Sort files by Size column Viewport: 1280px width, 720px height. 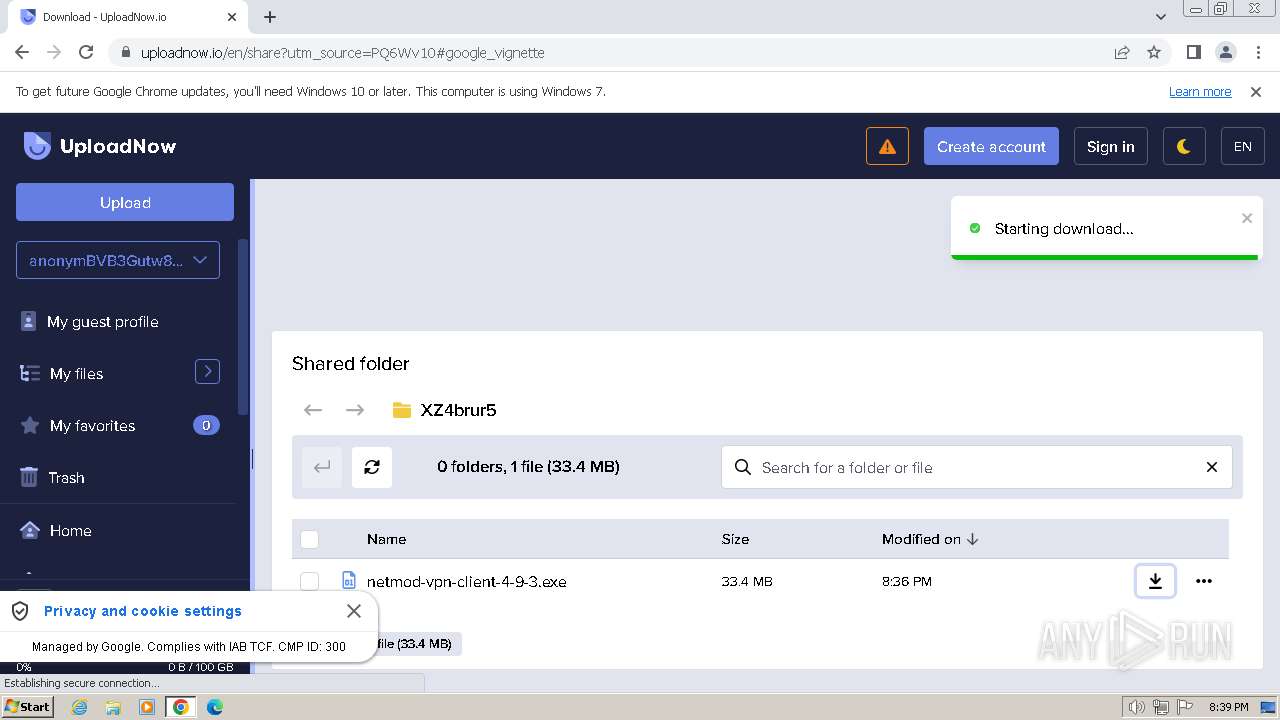tap(735, 539)
